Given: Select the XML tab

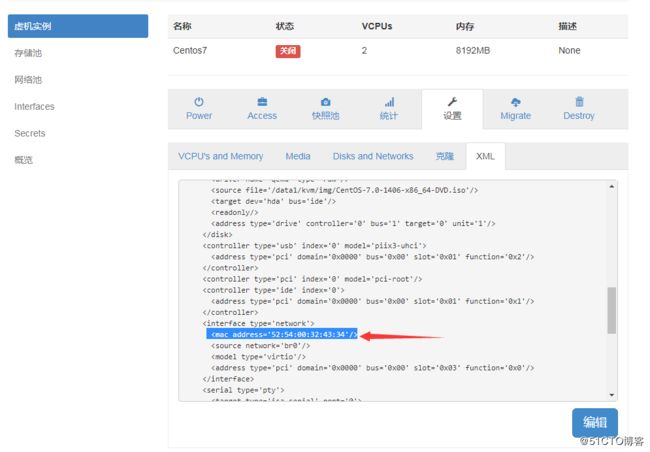Looking at the screenshot, I should [485, 156].
